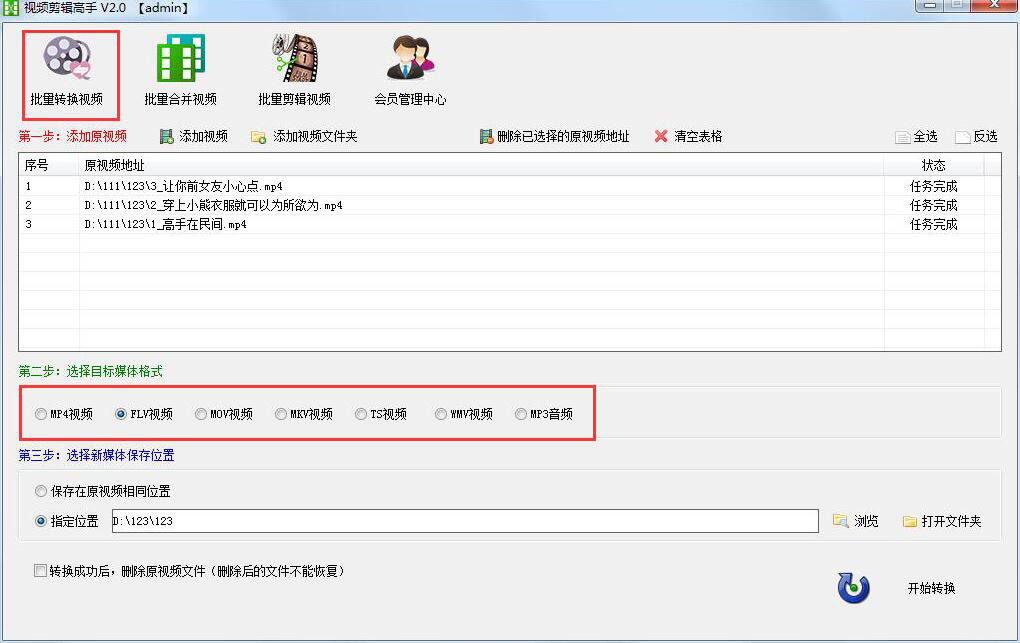Screen dimensions: 1020x643
Task: Click the 添加视频 add video icon
Action: point(167,137)
